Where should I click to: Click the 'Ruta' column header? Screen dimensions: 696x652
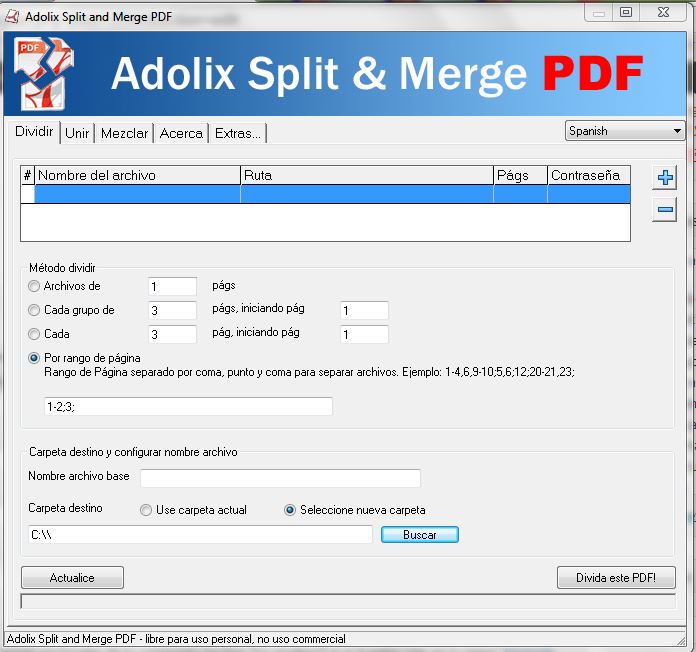pyautogui.click(x=367, y=175)
